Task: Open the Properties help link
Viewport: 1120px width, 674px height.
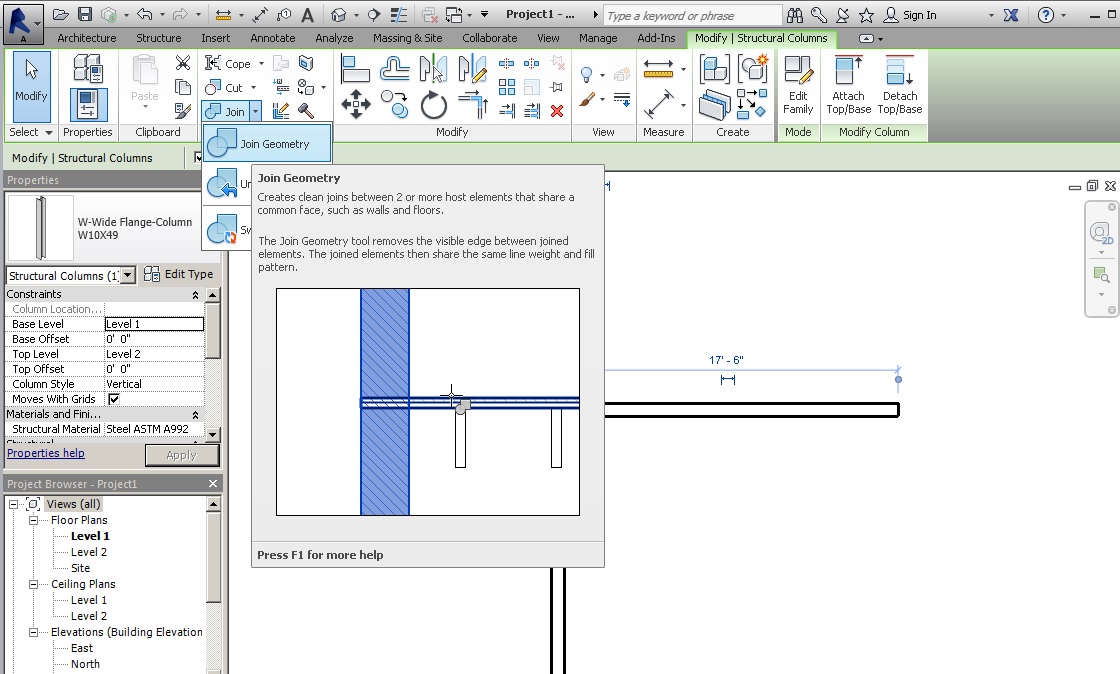Action: point(45,452)
